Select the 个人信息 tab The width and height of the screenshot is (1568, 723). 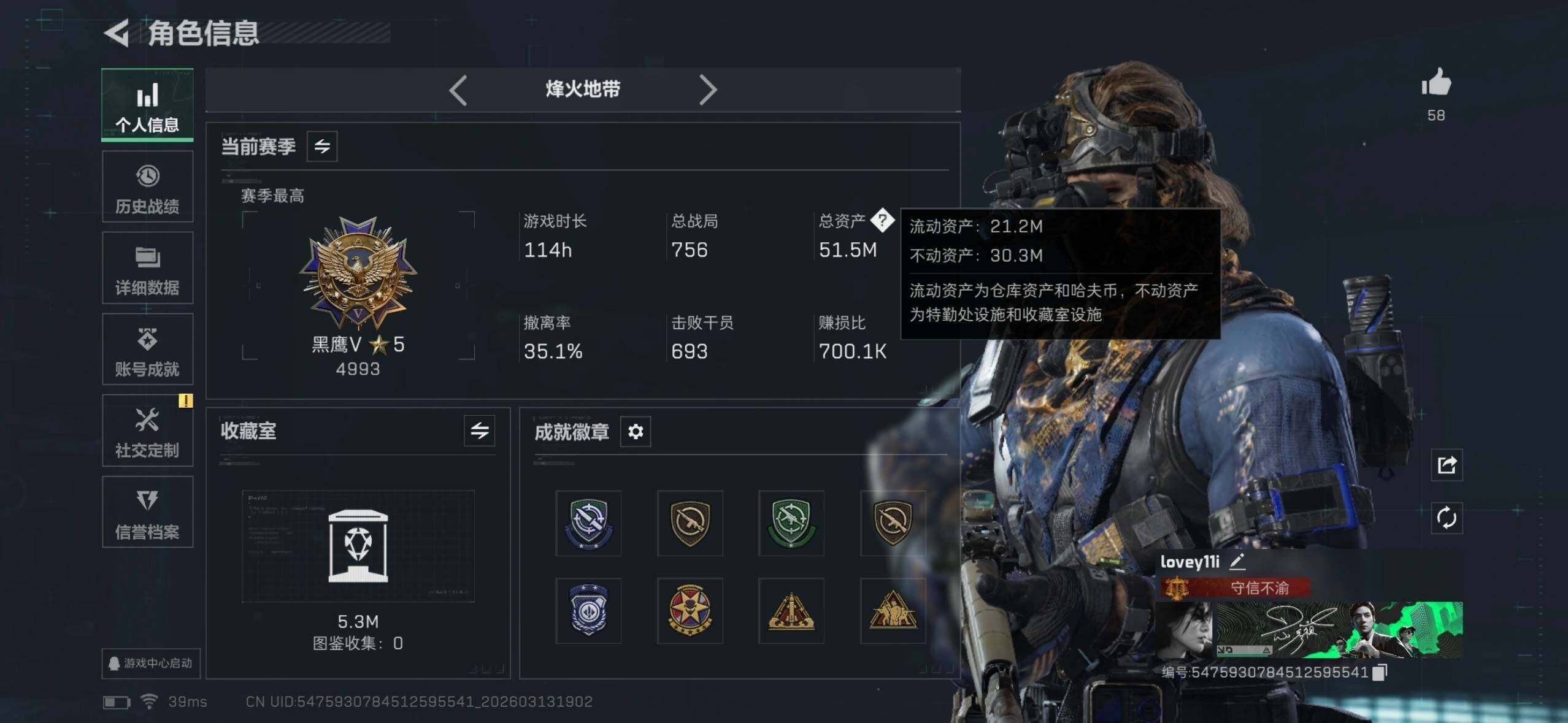(147, 105)
